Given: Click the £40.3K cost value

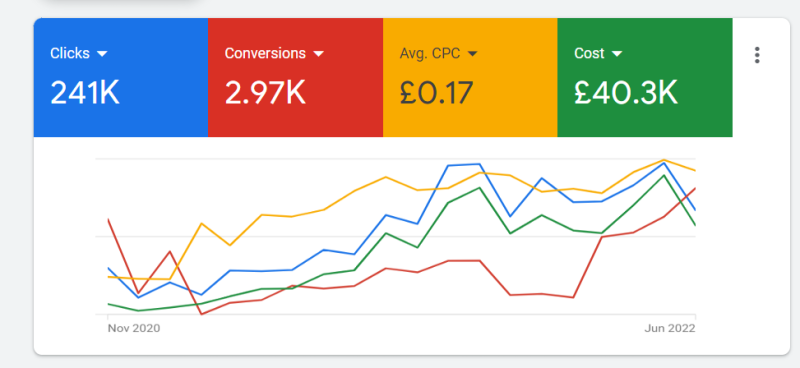Looking at the screenshot, I should pyautogui.click(x=626, y=93).
